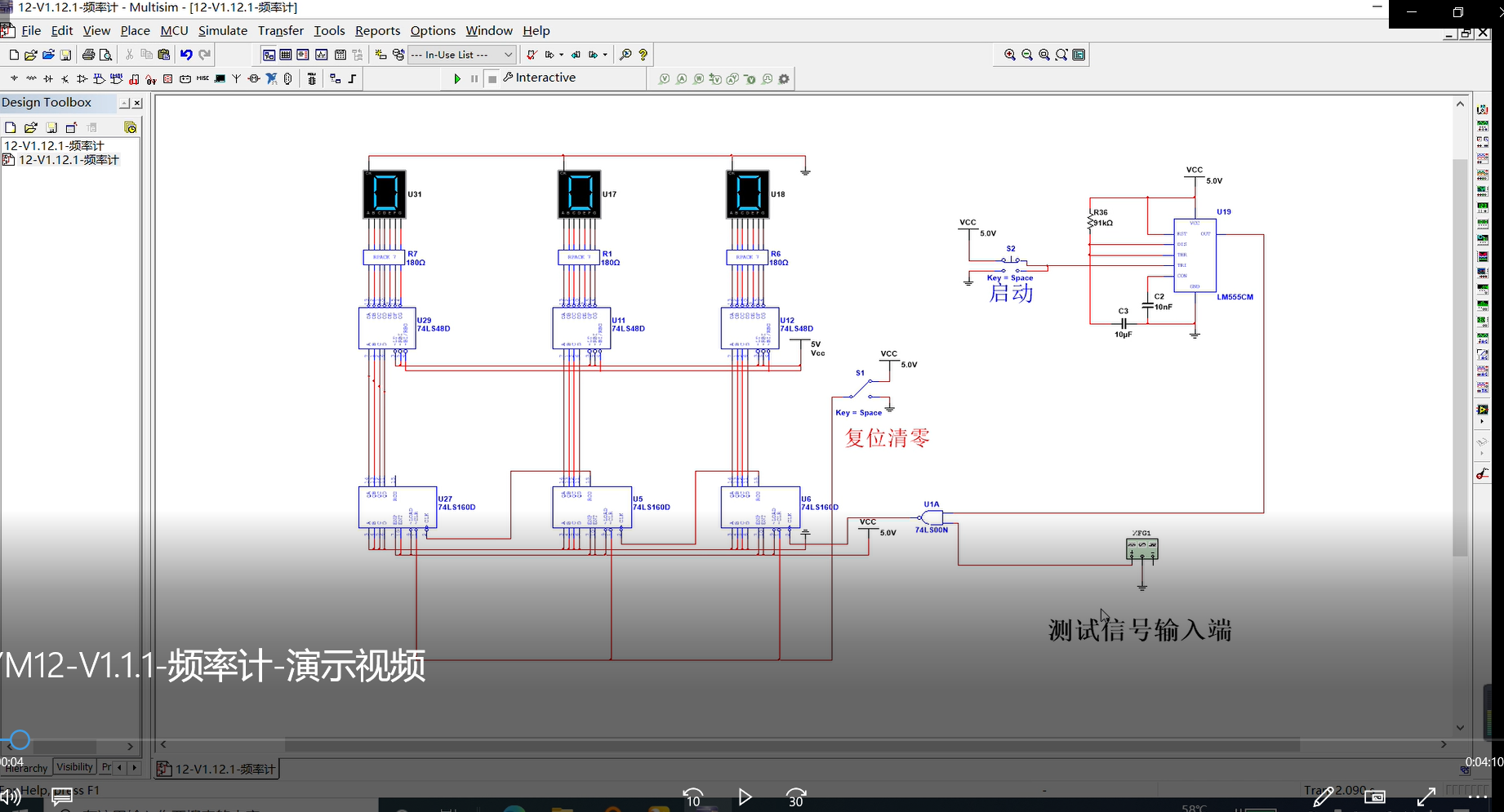1504x812 pixels.
Task: Click the Function Generator instrument icon
Action: [1483, 126]
